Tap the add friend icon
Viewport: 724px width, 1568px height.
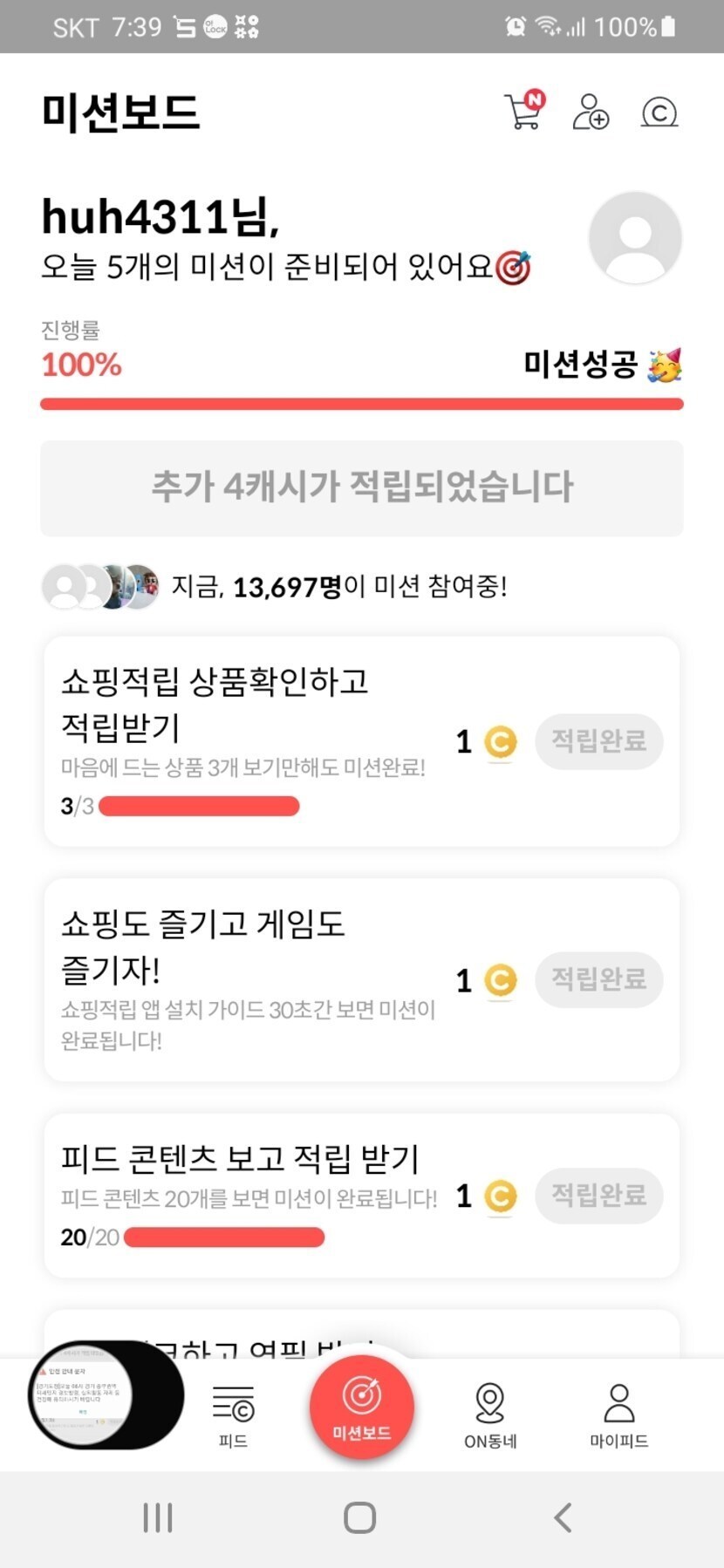coord(591,112)
